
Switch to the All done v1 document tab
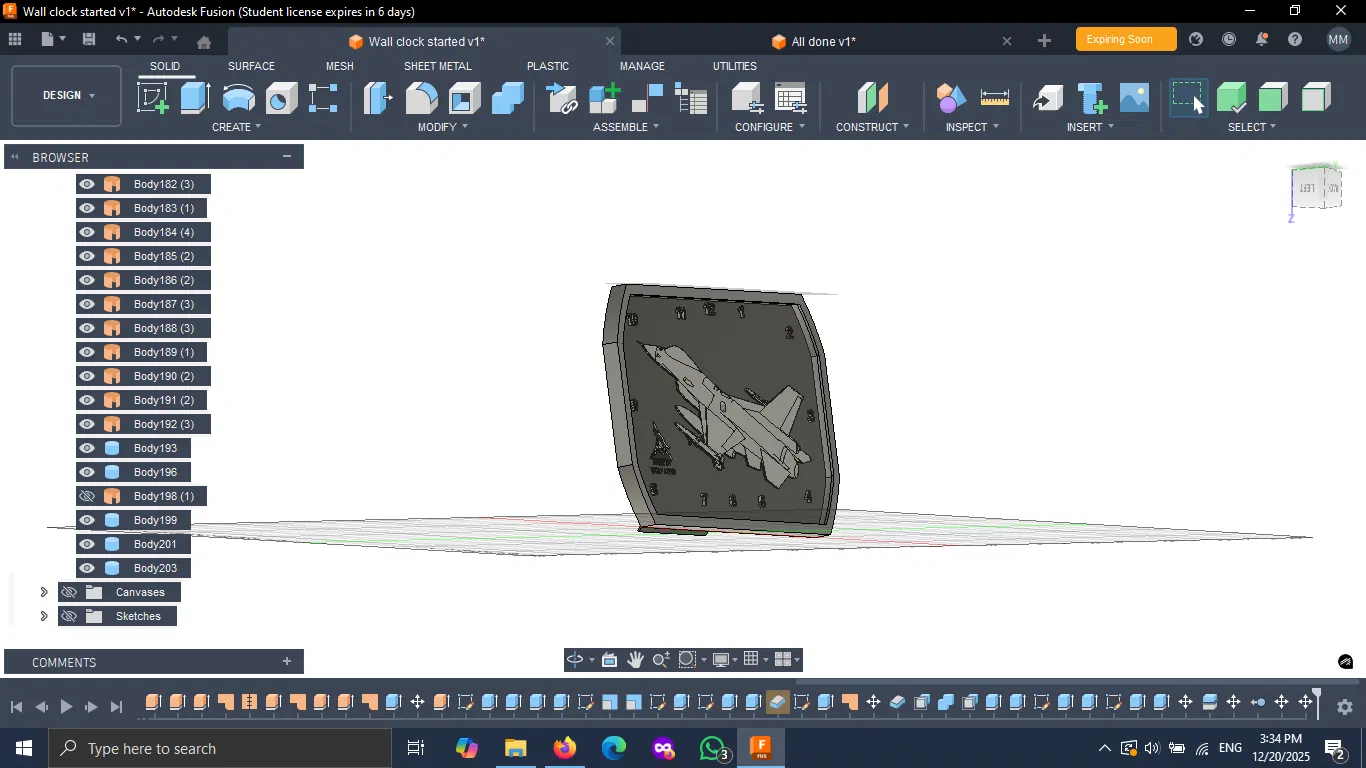tap(824, 42)
